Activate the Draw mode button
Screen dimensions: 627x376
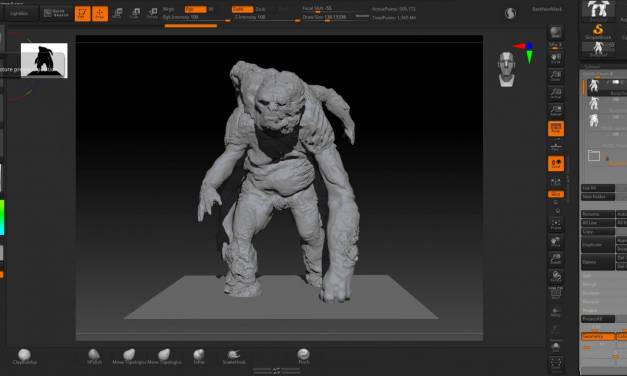click(100, 14)
